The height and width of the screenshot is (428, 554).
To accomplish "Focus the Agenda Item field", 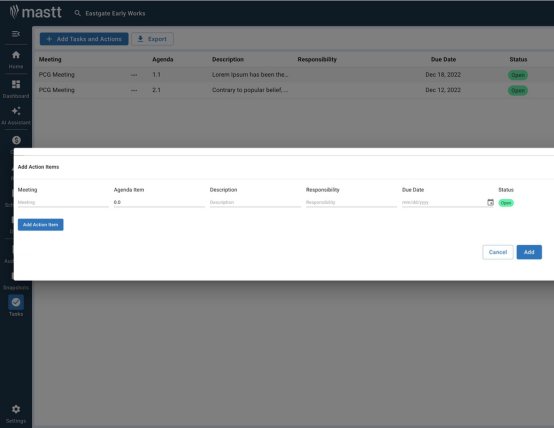I will click(x=159, y=203).
